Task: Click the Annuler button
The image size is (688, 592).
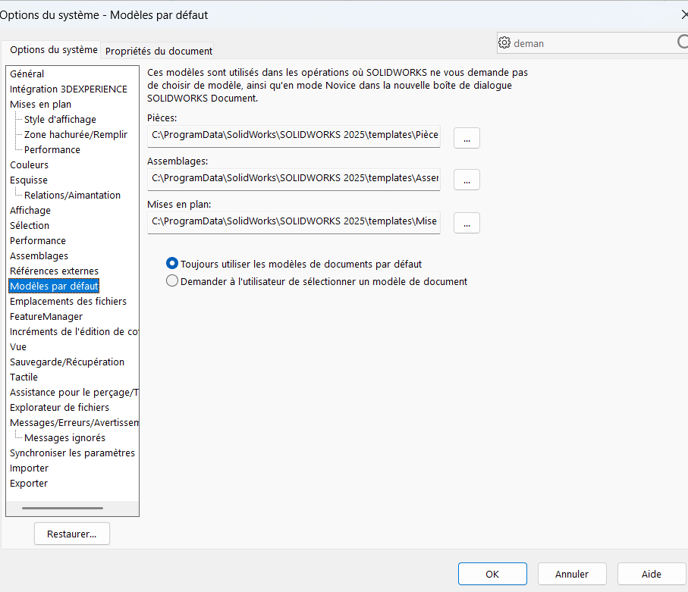Action: point(572,574)
